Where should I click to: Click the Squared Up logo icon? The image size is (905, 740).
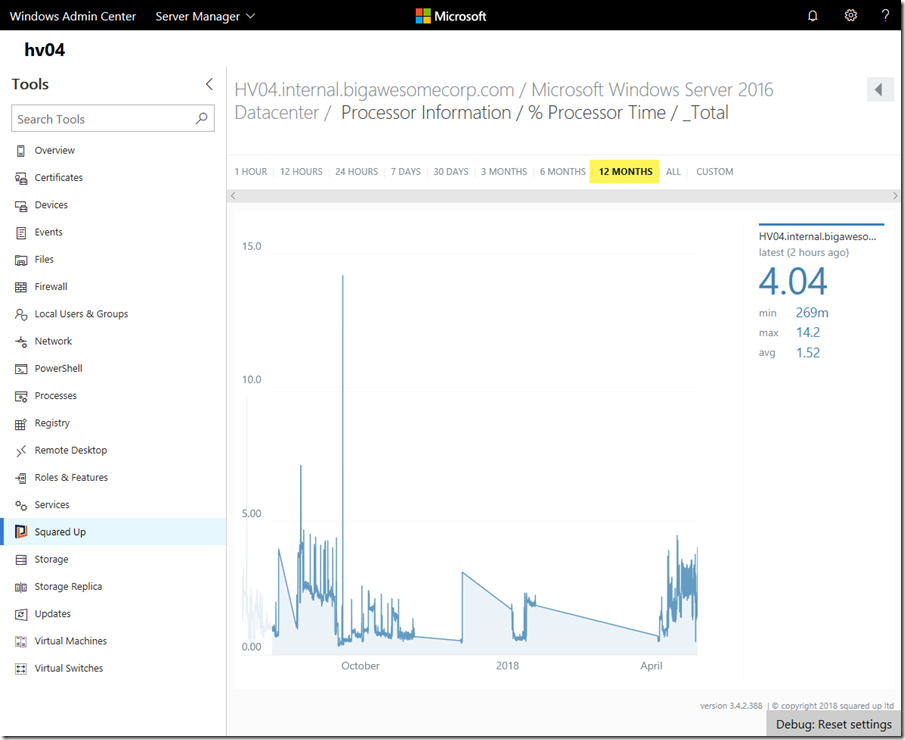click(x=21, y=532)
